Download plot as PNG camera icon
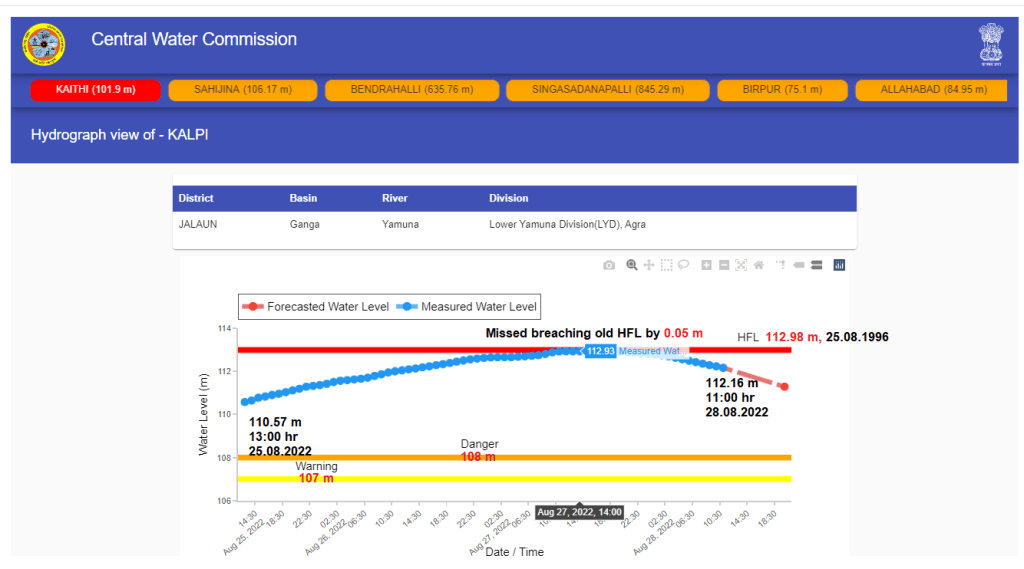The width and height of the screenshot is (1024, 569). tap(609, 265)
